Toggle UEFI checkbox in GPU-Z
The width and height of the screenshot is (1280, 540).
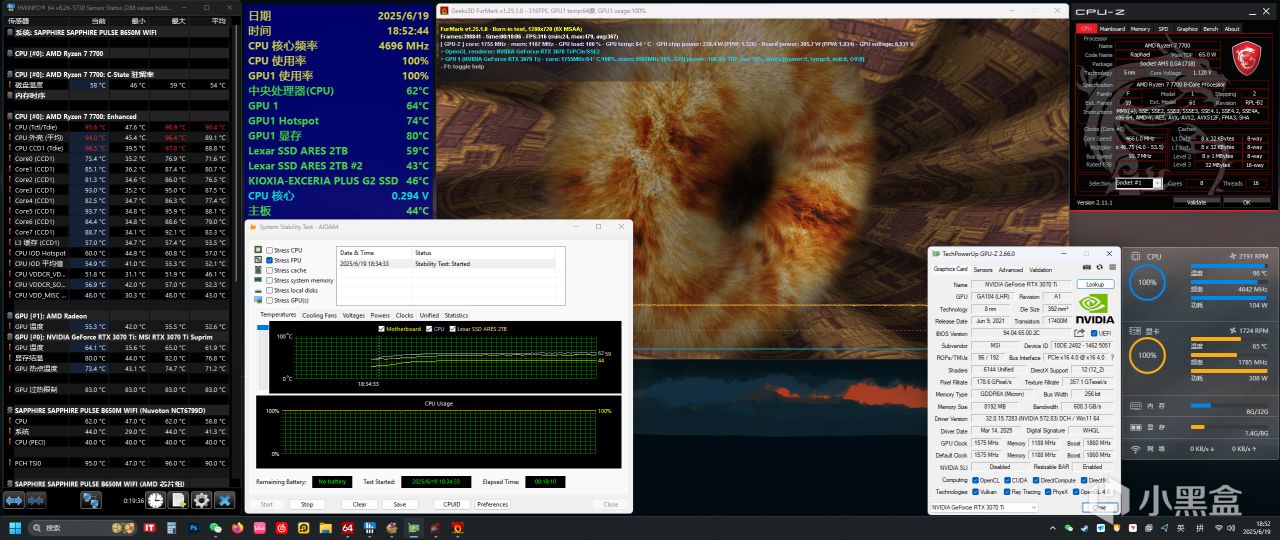click(x=1094, y=333)
